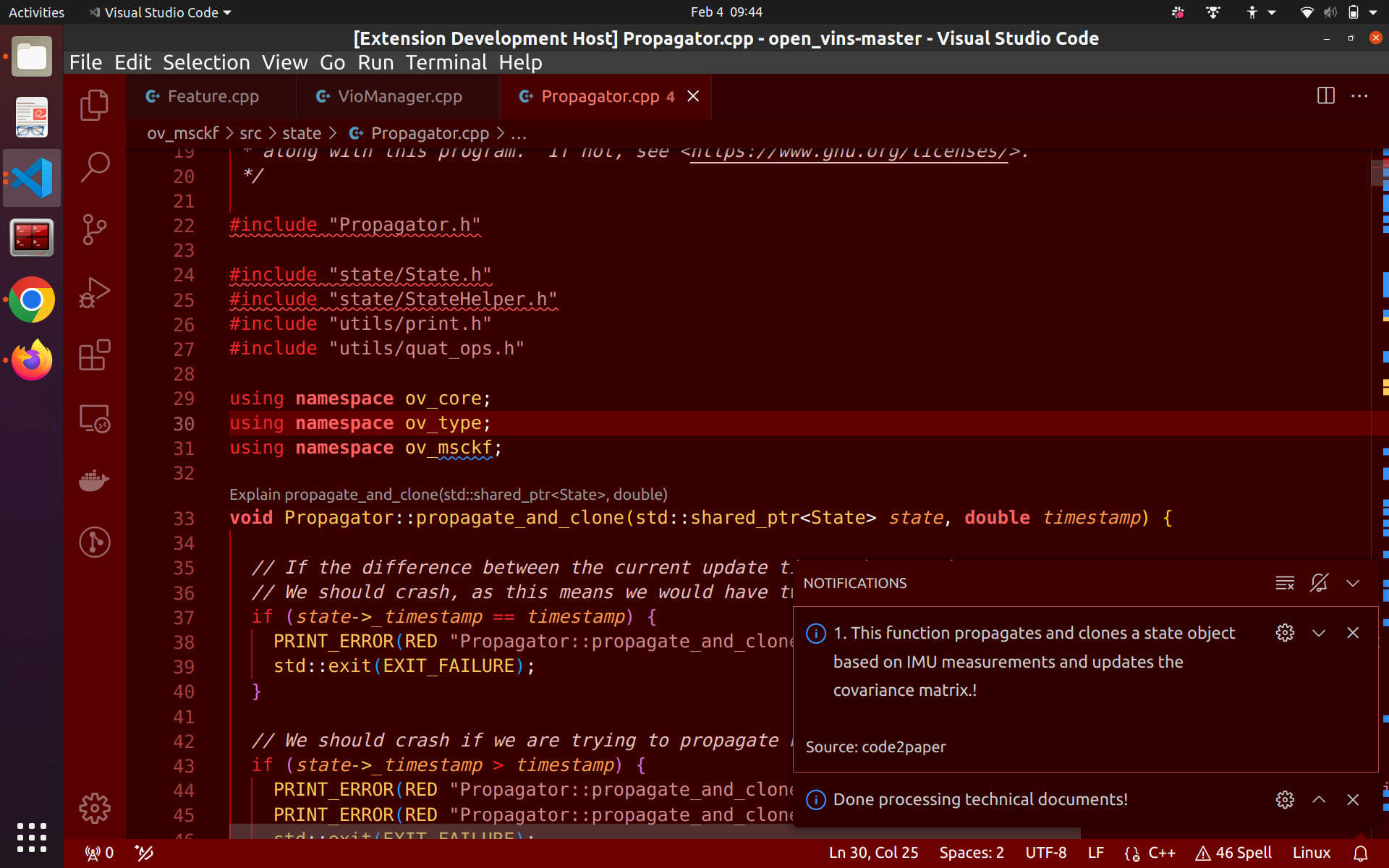Toggle the status bar notifications bell
Screen dimensions: 1389x868
(1360, 853)
